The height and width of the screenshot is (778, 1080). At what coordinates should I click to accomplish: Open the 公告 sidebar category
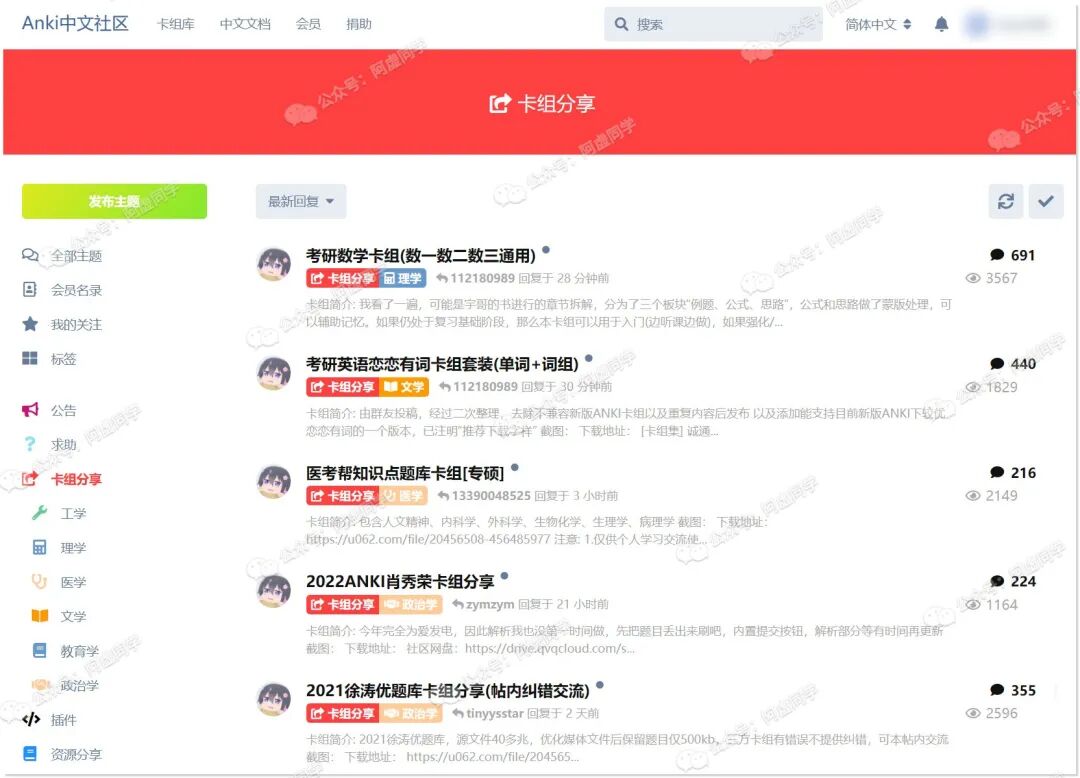pyautogui.click(x=63, y=410)
